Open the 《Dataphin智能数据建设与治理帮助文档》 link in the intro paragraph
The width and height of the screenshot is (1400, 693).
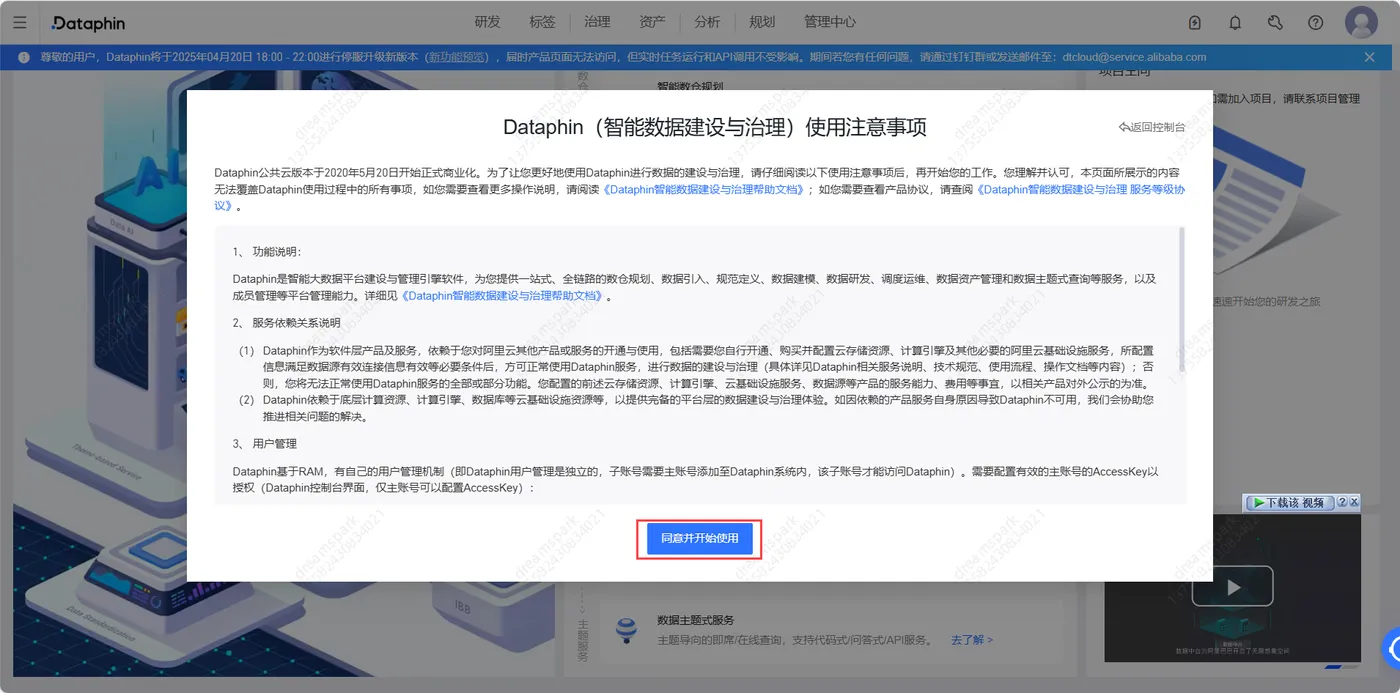[705, 189]
